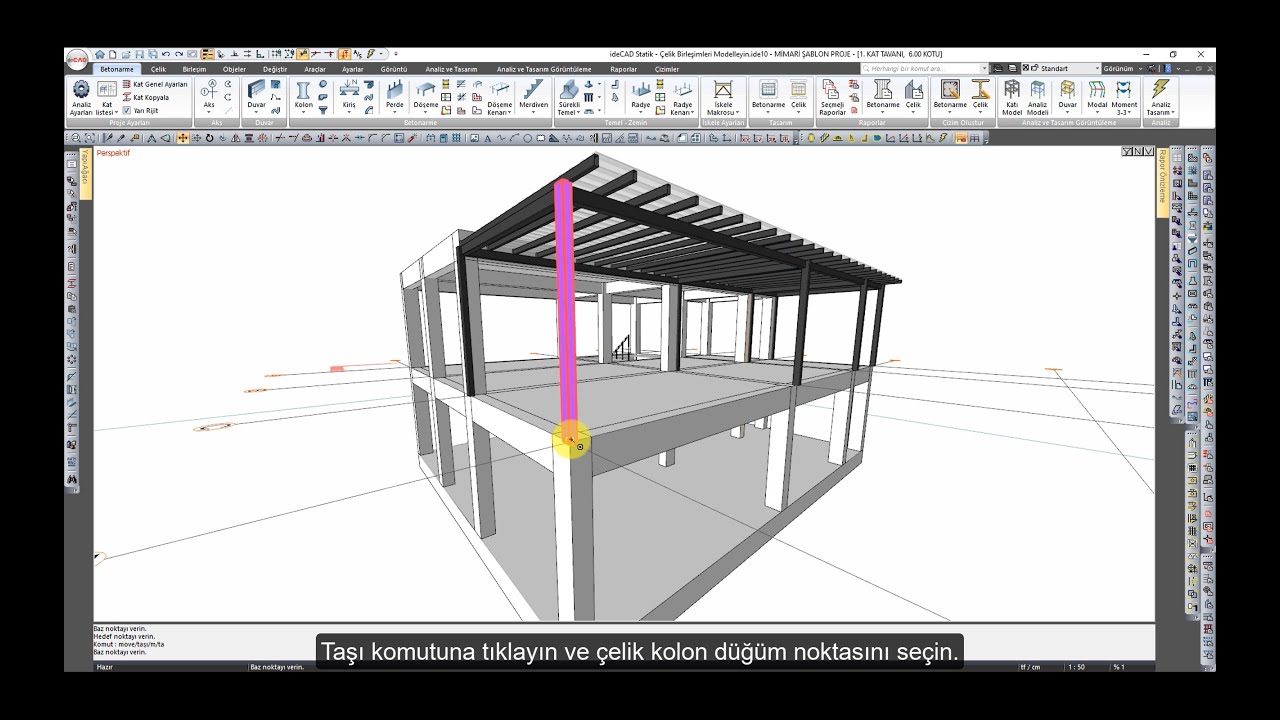
Task: Click the Aks axis tool icon
Action: (209, 90)
